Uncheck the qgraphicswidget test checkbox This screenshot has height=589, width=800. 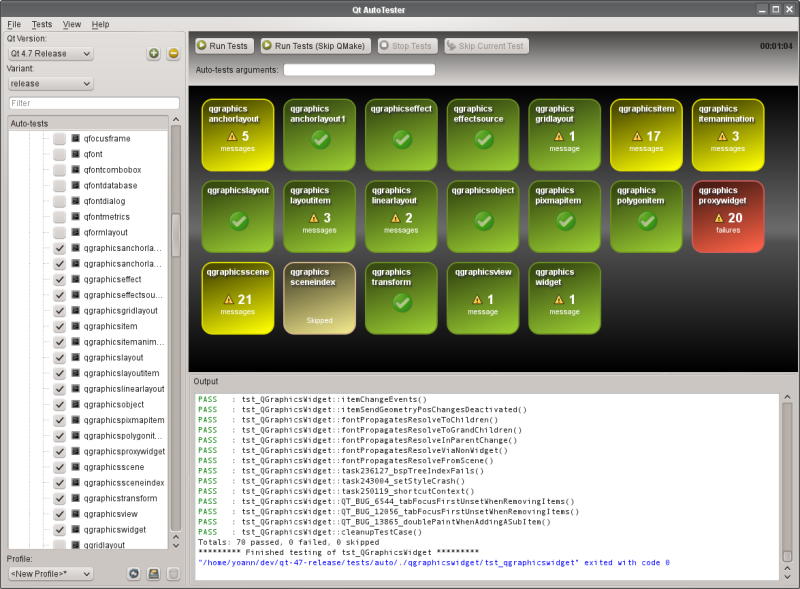pos(60,530)
